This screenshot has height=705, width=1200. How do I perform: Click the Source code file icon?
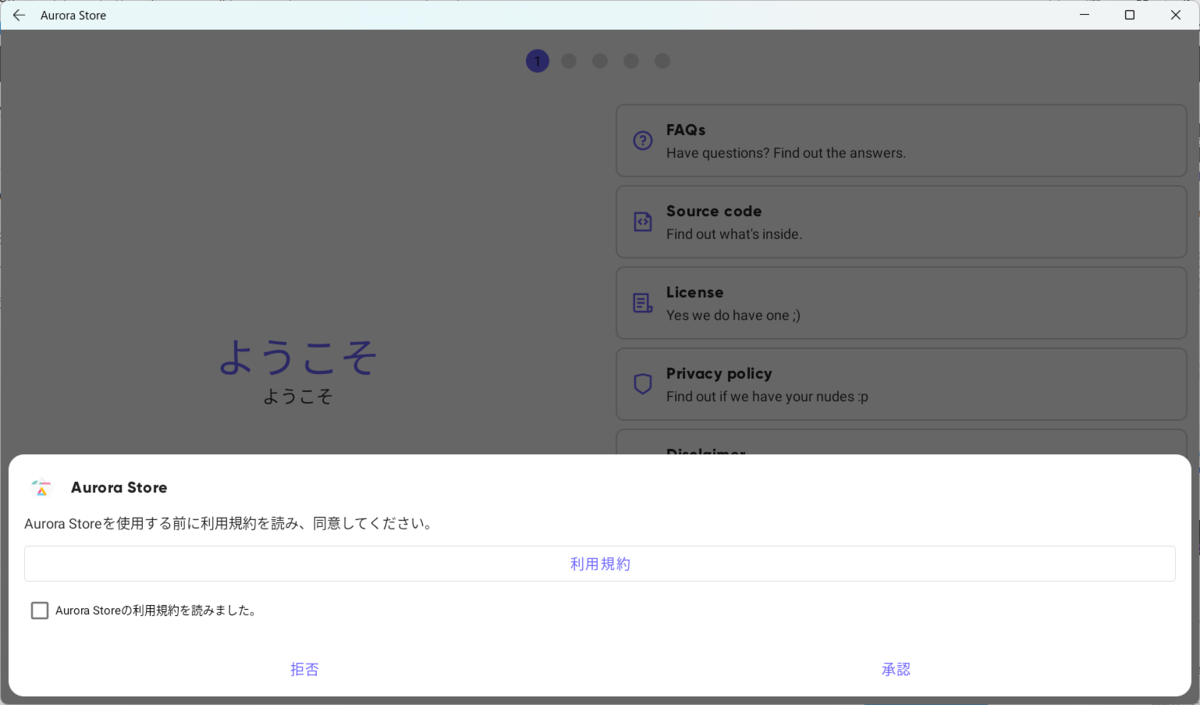pos(643,222)
